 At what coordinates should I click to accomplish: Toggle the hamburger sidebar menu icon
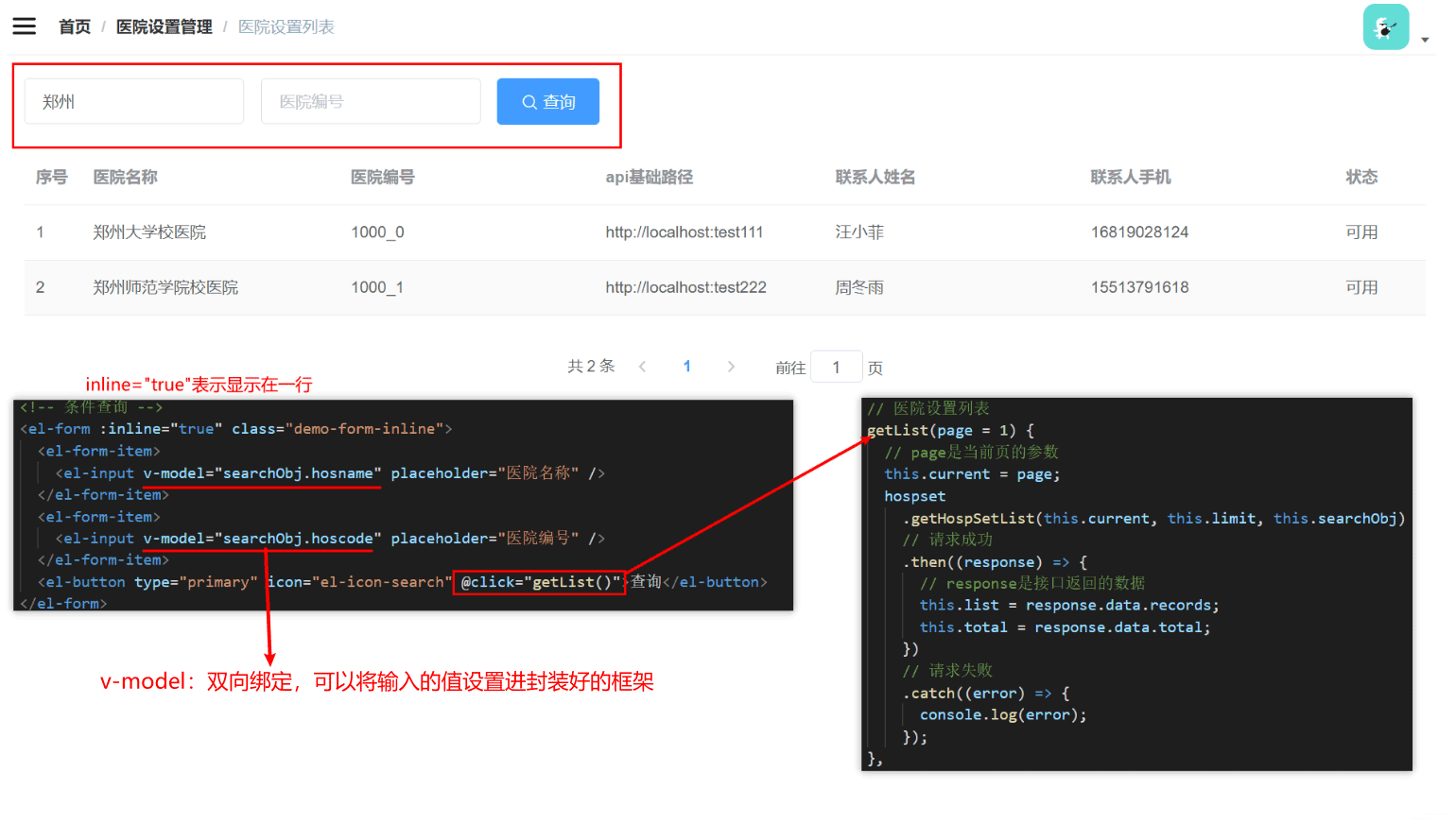point(24,26)
